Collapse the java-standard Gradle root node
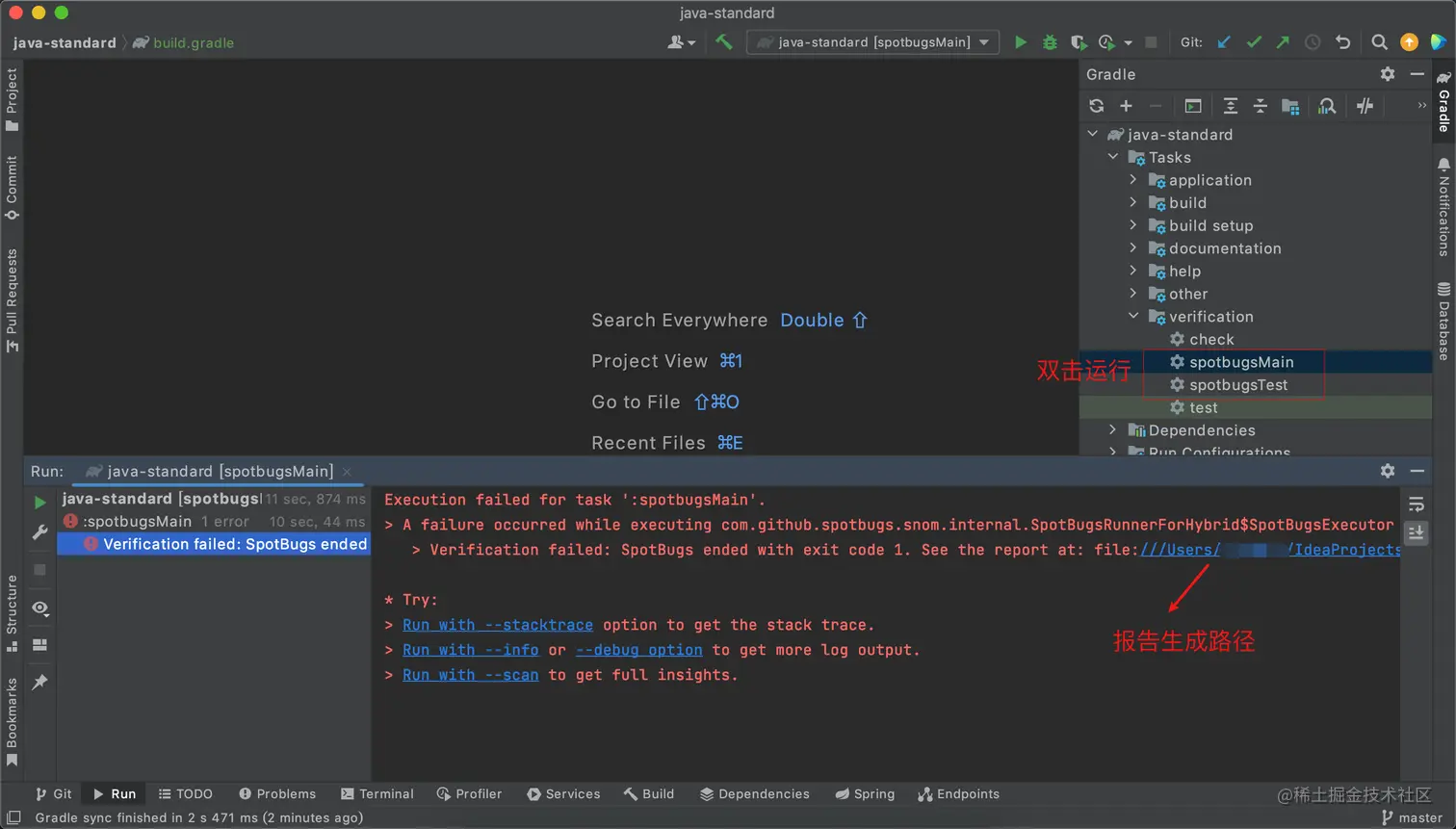Viewport: 1456px width, 829px height. click(x=1092, y=134)
